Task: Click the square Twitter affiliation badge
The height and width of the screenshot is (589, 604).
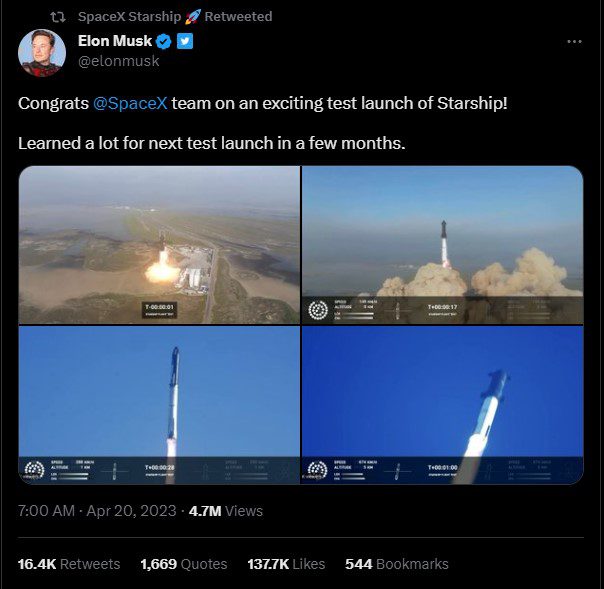Action: pos(185,41)
